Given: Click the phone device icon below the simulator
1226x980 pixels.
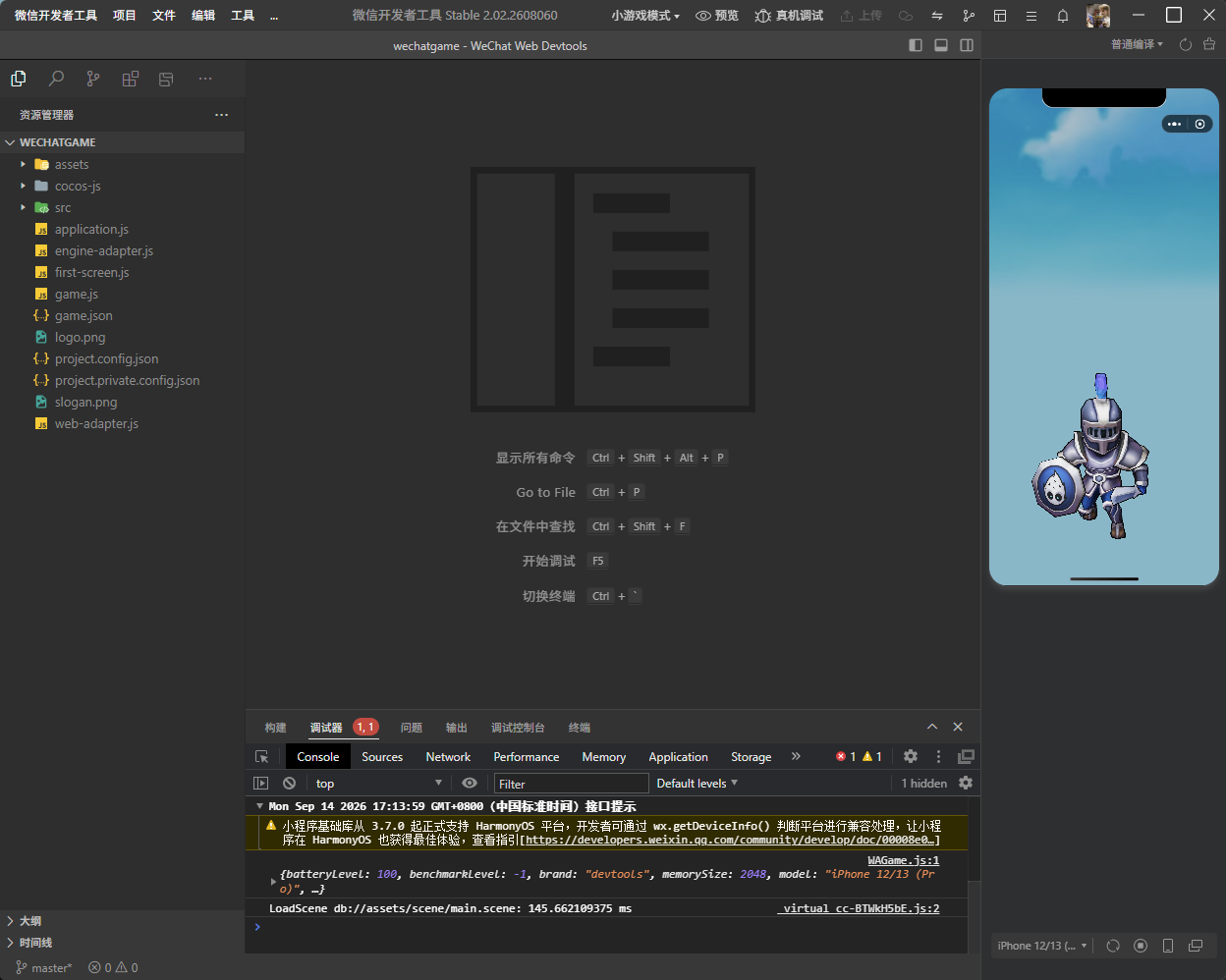Looking at the screenshot, I should click(x=1168, y=946).
